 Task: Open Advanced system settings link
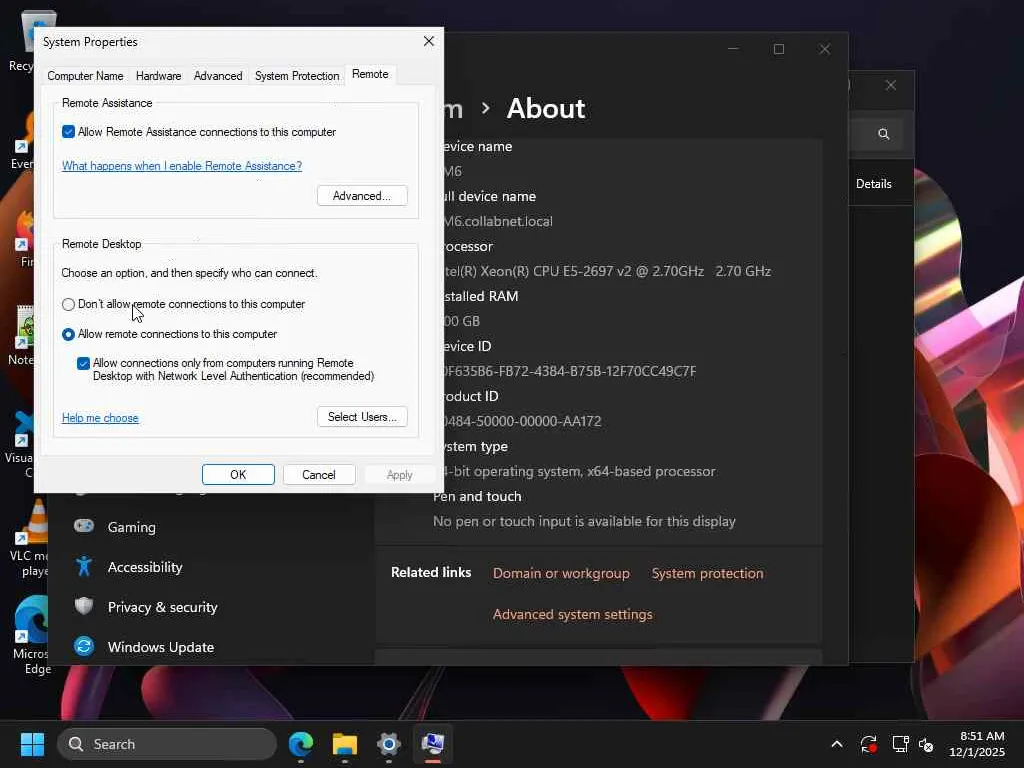point(573,615)
